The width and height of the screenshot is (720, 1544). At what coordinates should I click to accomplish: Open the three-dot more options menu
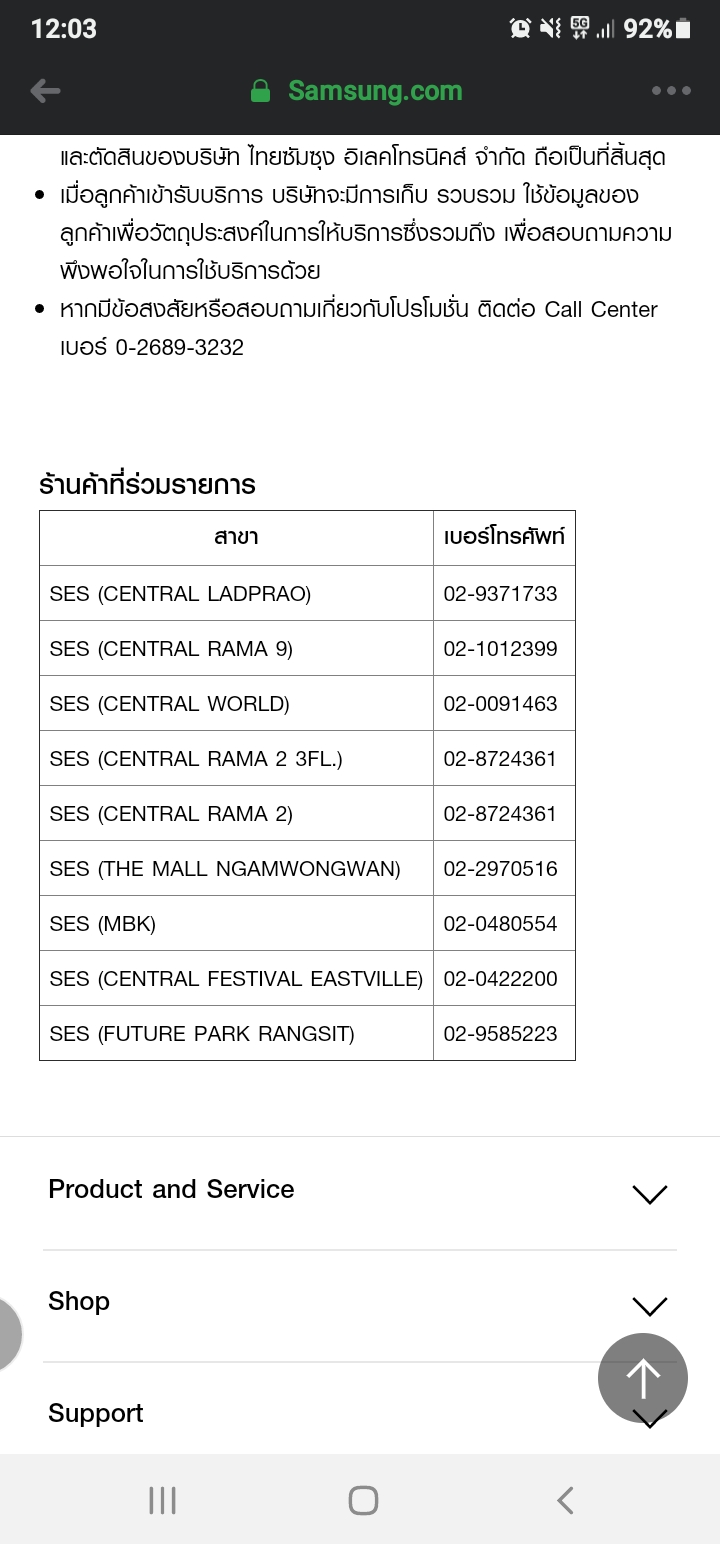coord(671,91)
